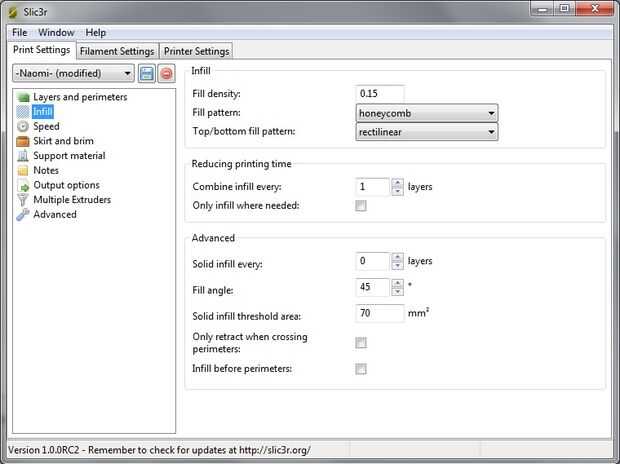Open Multiple Extruders page
The height and width of the screenshot is (464, 620).
coord(72,200)
